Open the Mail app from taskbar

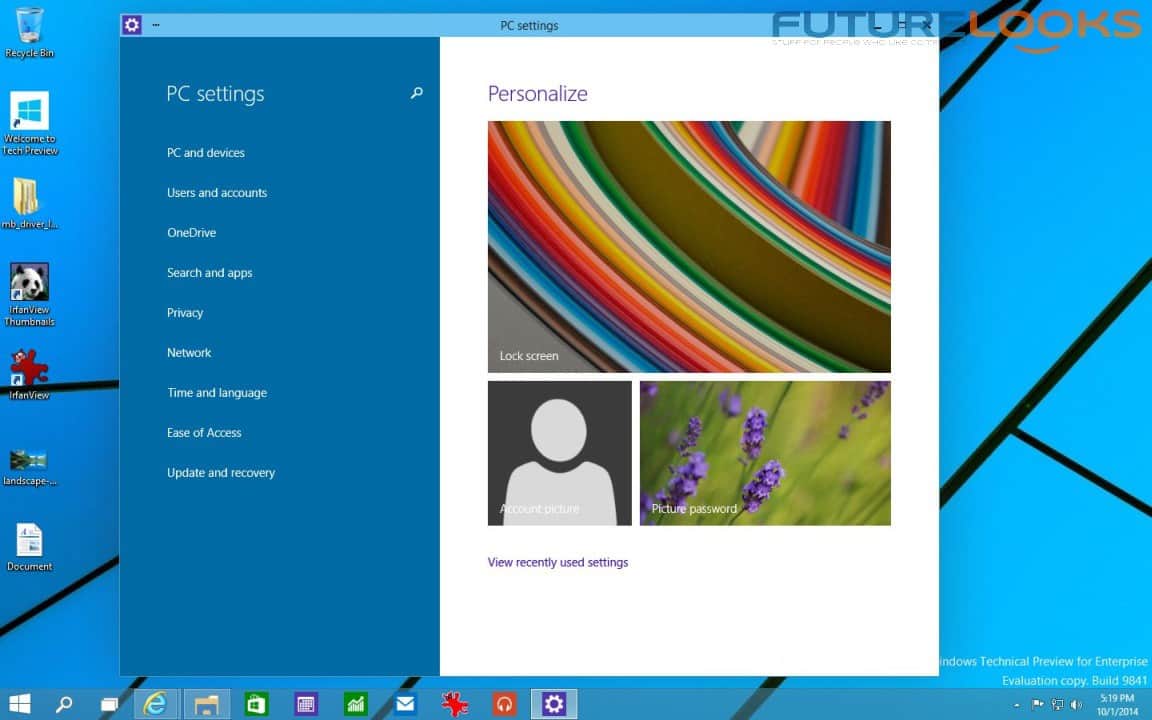[405, 704]
